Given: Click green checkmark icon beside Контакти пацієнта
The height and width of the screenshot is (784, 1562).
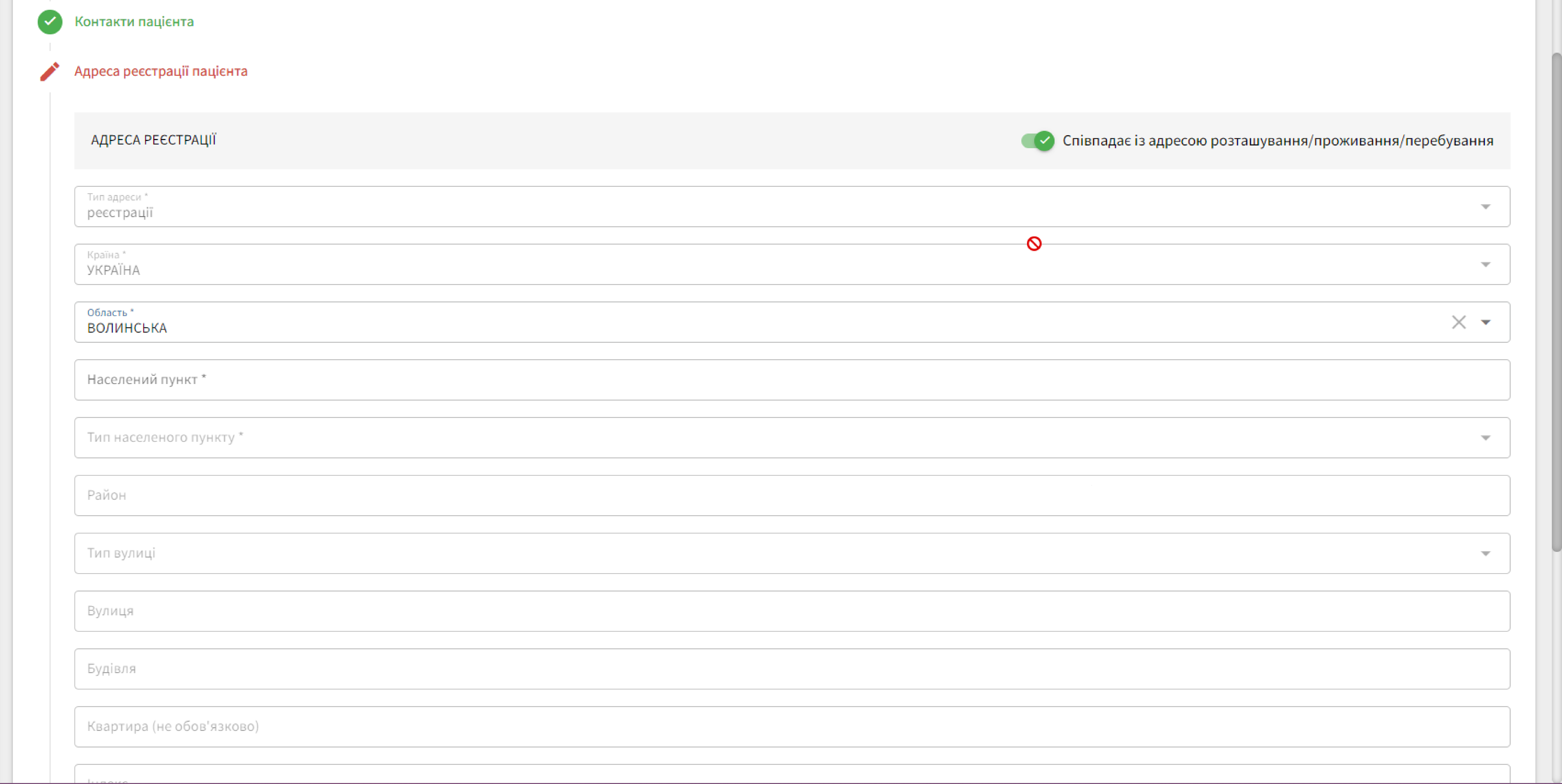Looking at the screenshot, I should (x=50, y=22).
